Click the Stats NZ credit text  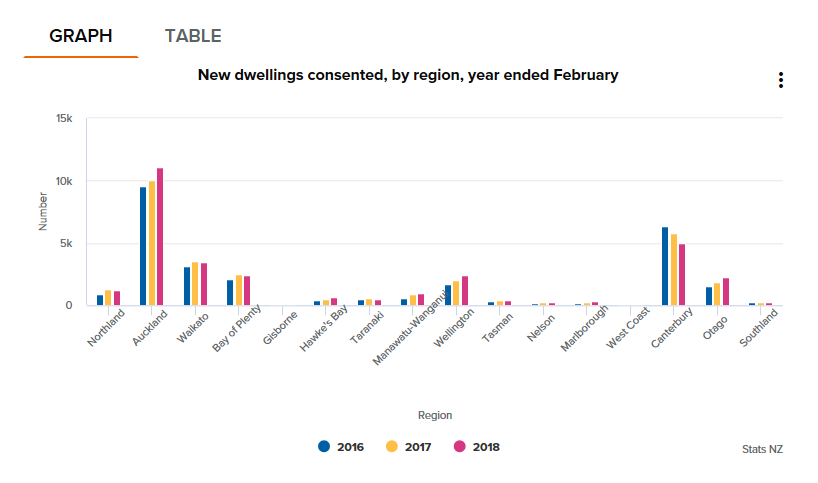pyautogui.click(x=762, y=449)
